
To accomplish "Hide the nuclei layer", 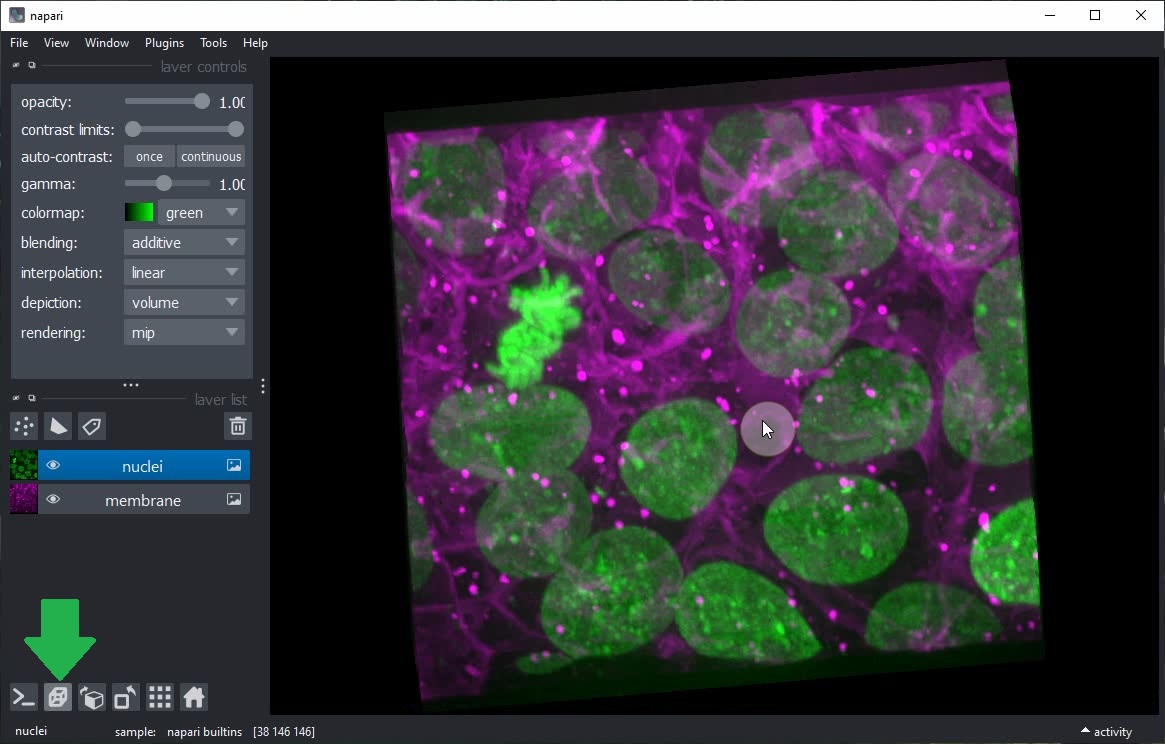I will click(53, 466).
